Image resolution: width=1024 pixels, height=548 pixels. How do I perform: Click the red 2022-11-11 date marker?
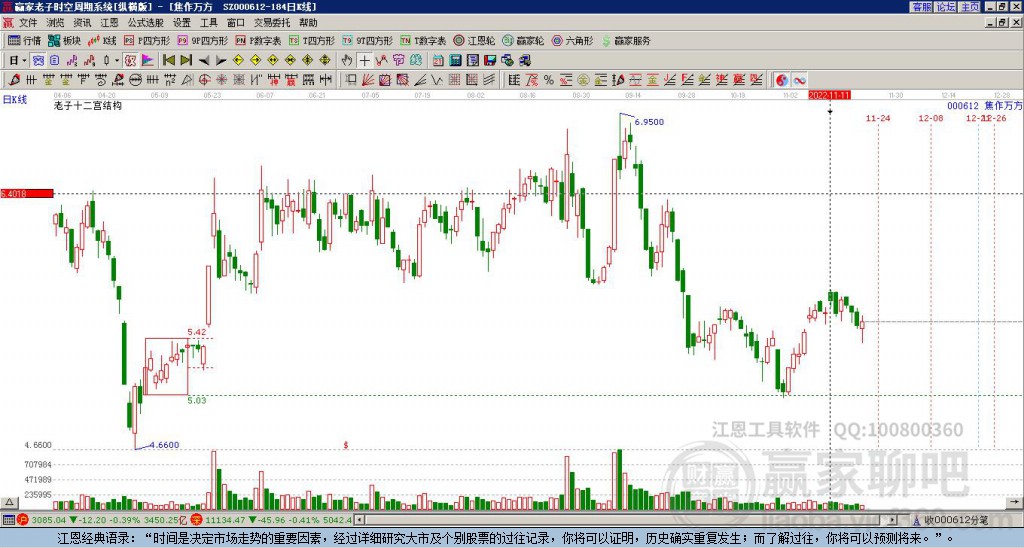(829, 95)
